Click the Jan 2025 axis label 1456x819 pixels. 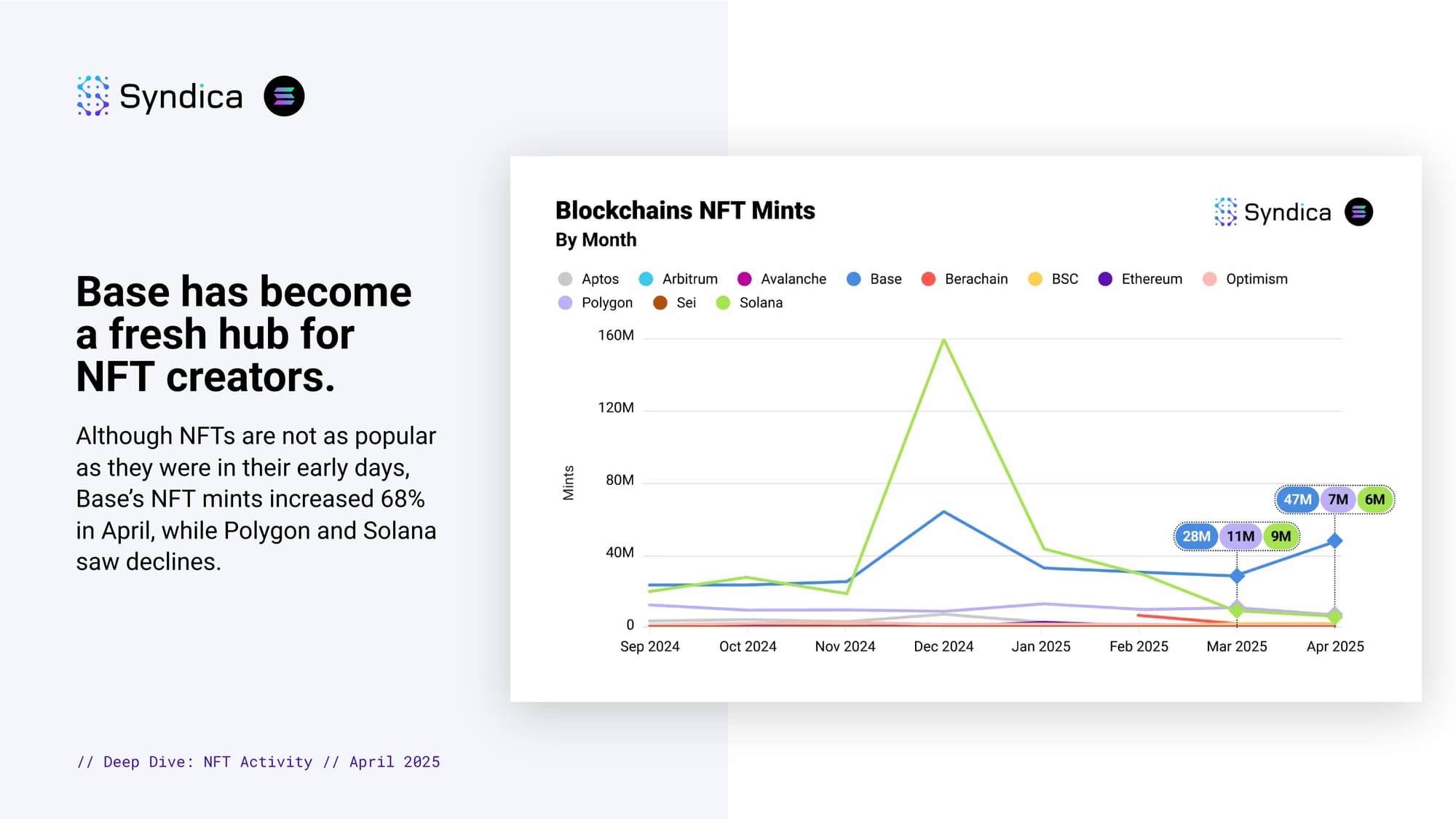click(1041, 646)
